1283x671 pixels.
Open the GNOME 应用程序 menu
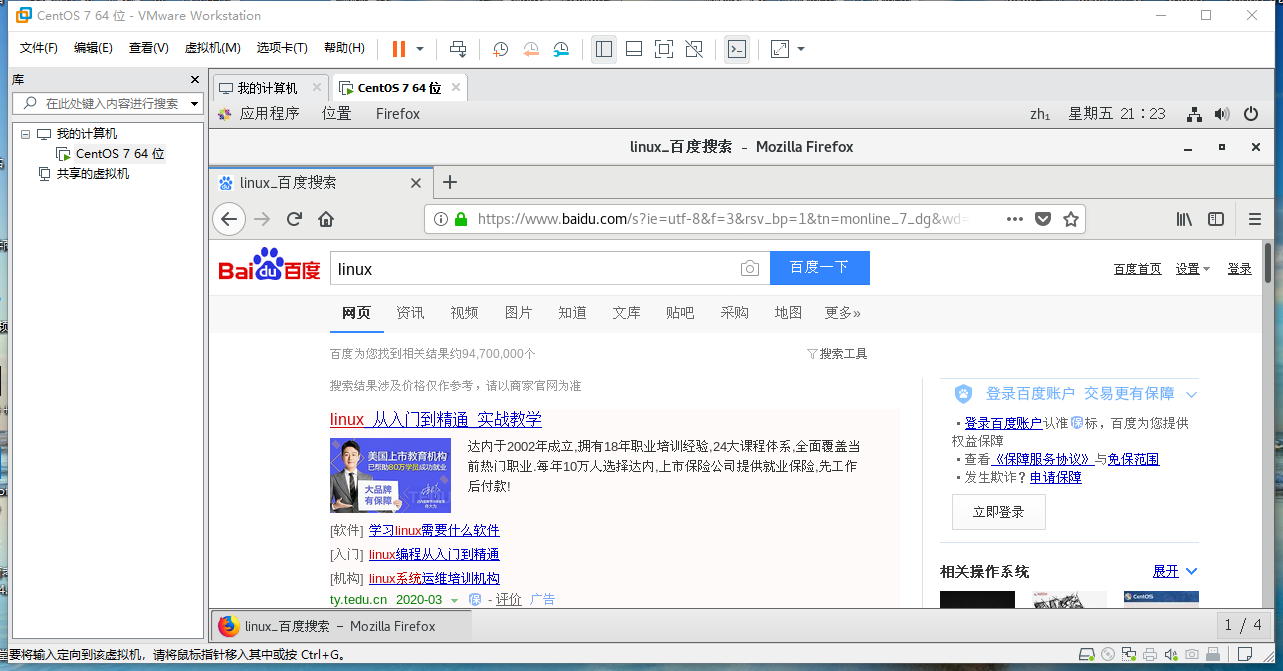pyautogui.click(x=269, y=114)
